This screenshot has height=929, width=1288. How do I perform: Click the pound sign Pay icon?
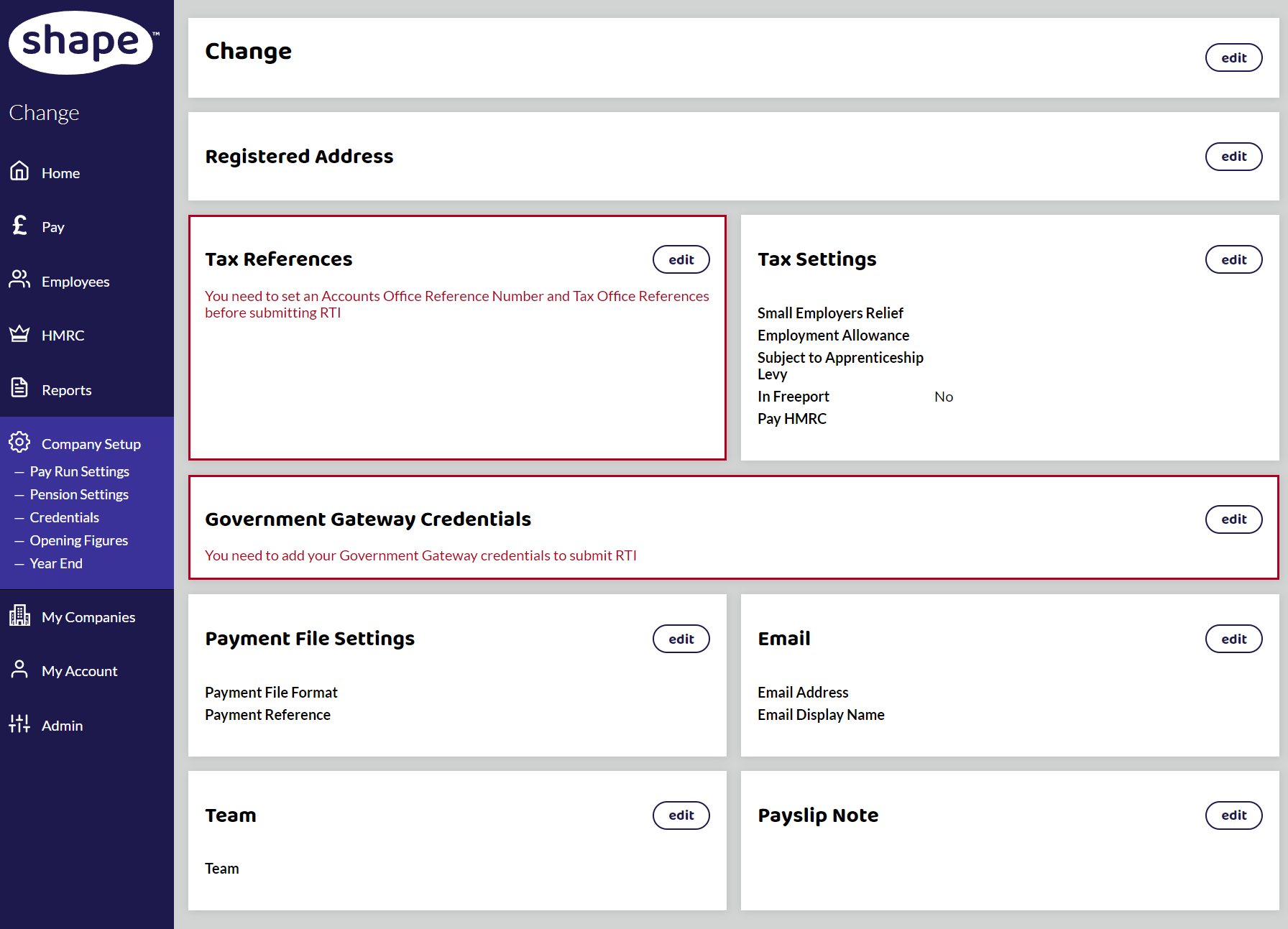(19, 226)
